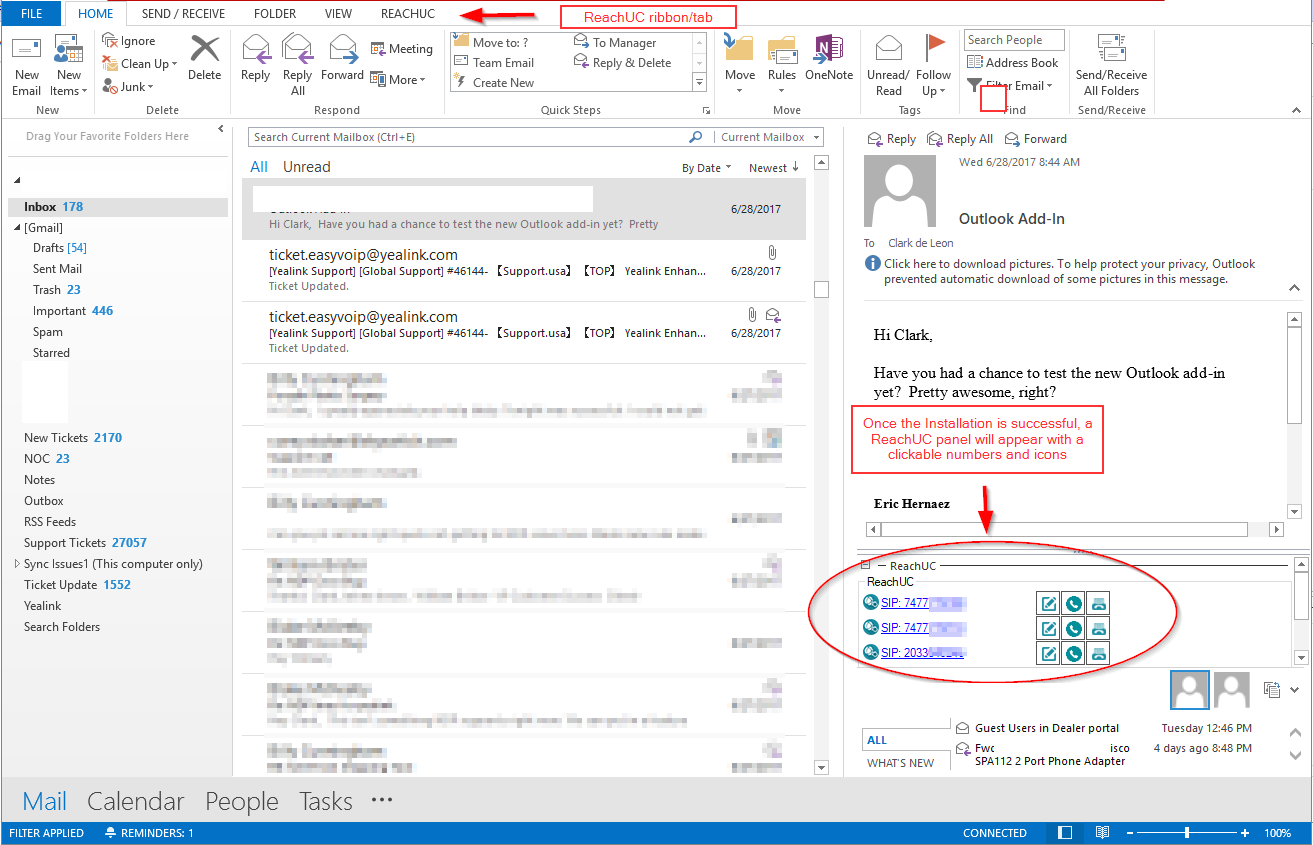Open the New Items dropdown
Viewport: 1313px width, 845px height.
[x=69, y=66]
